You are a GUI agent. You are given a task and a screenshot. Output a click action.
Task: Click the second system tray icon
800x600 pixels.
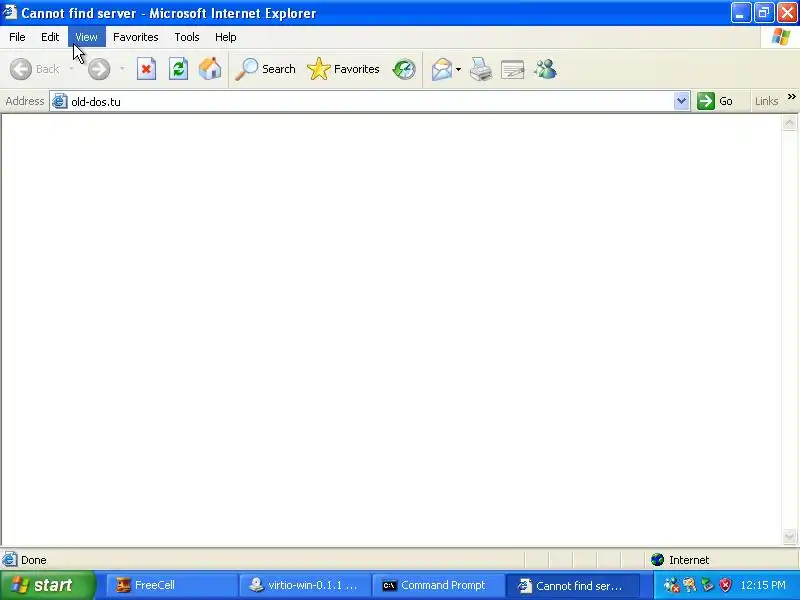[689, 585]
